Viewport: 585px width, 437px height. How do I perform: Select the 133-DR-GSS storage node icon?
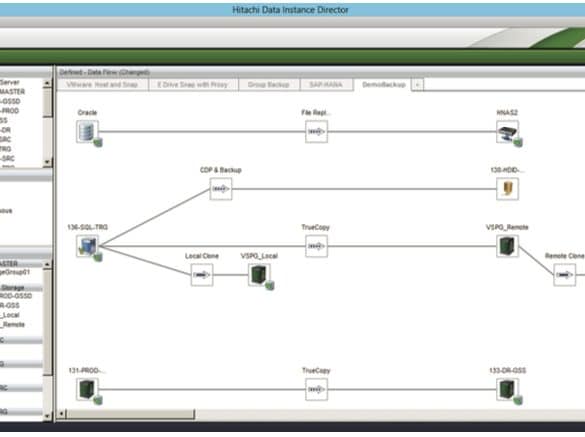pos(507,389)
